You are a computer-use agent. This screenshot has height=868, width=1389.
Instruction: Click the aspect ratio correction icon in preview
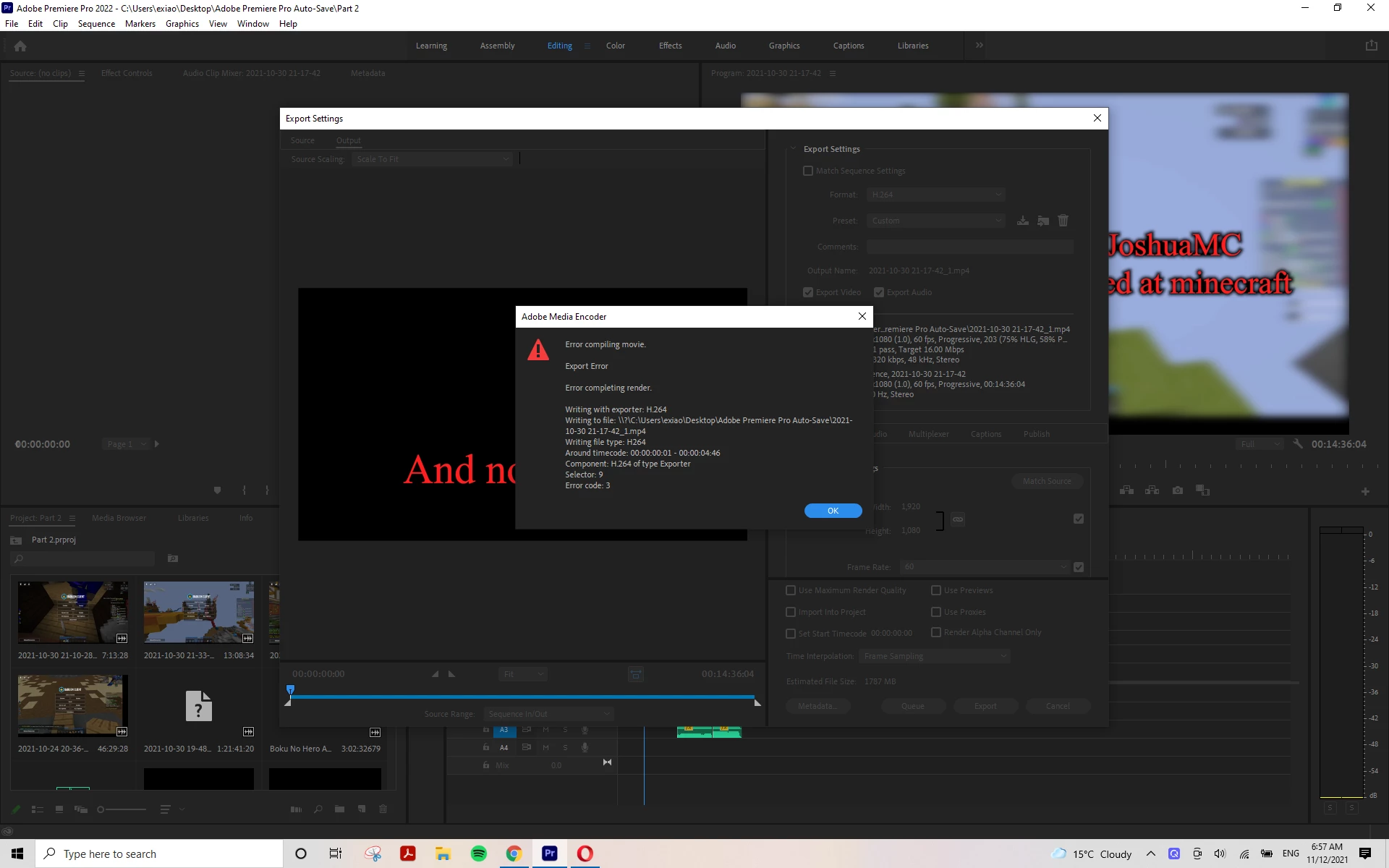[635, 674]
